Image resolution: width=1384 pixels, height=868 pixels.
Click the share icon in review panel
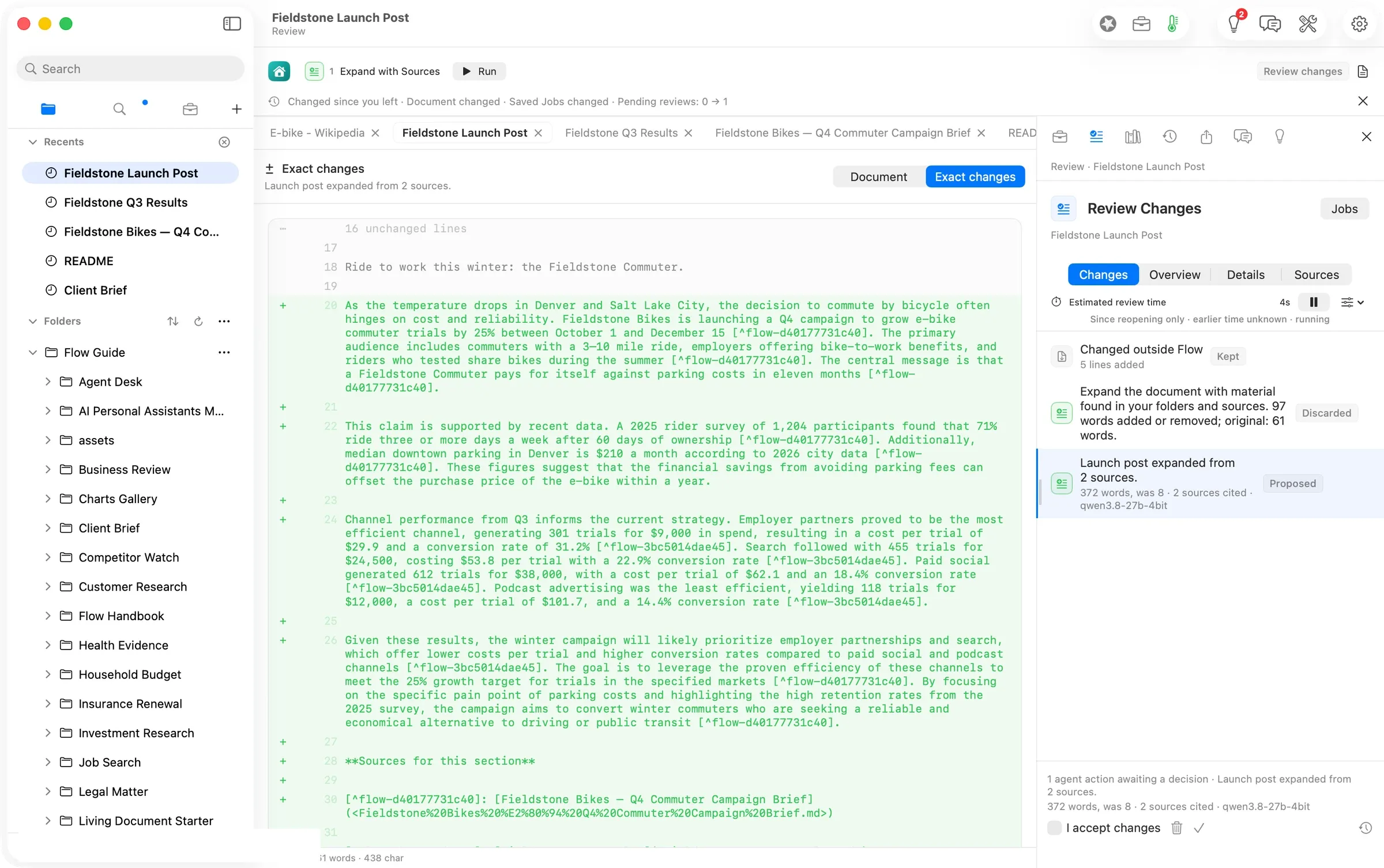[1206, 137]
